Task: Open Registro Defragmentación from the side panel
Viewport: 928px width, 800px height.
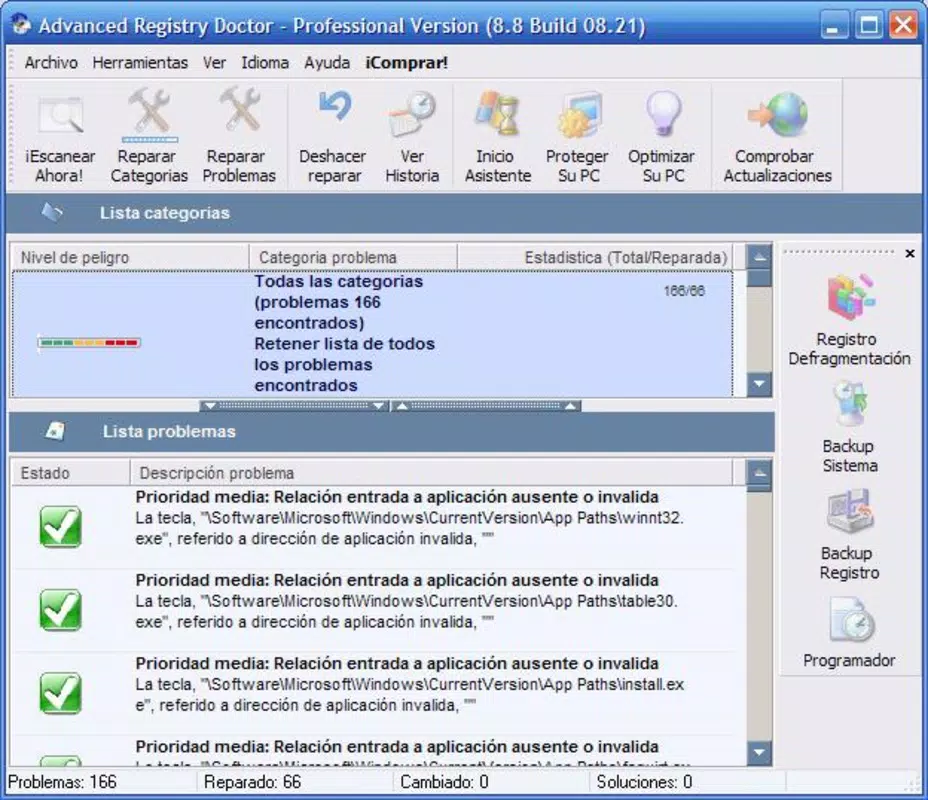Action: (x=849, y=320)
